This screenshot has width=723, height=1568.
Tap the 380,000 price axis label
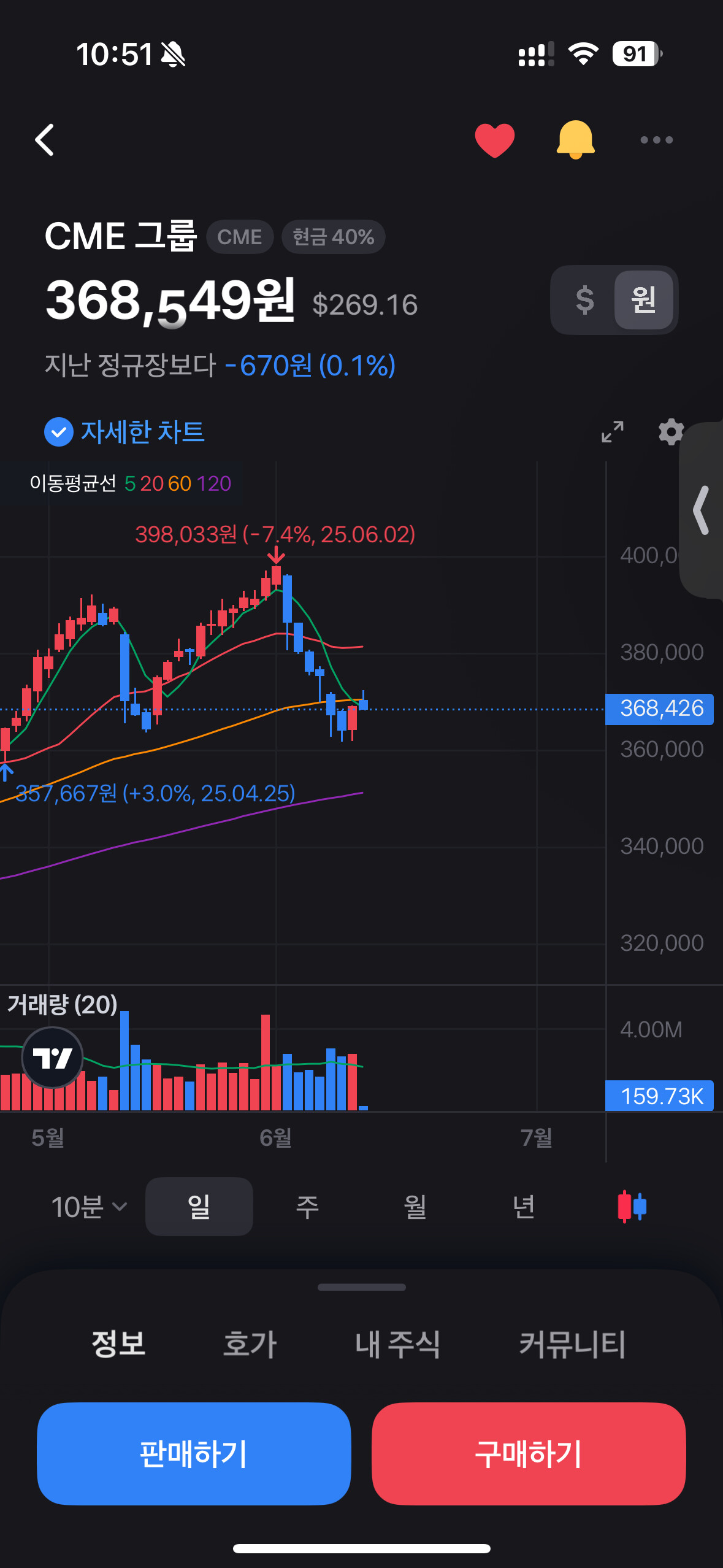coord(662,652)
